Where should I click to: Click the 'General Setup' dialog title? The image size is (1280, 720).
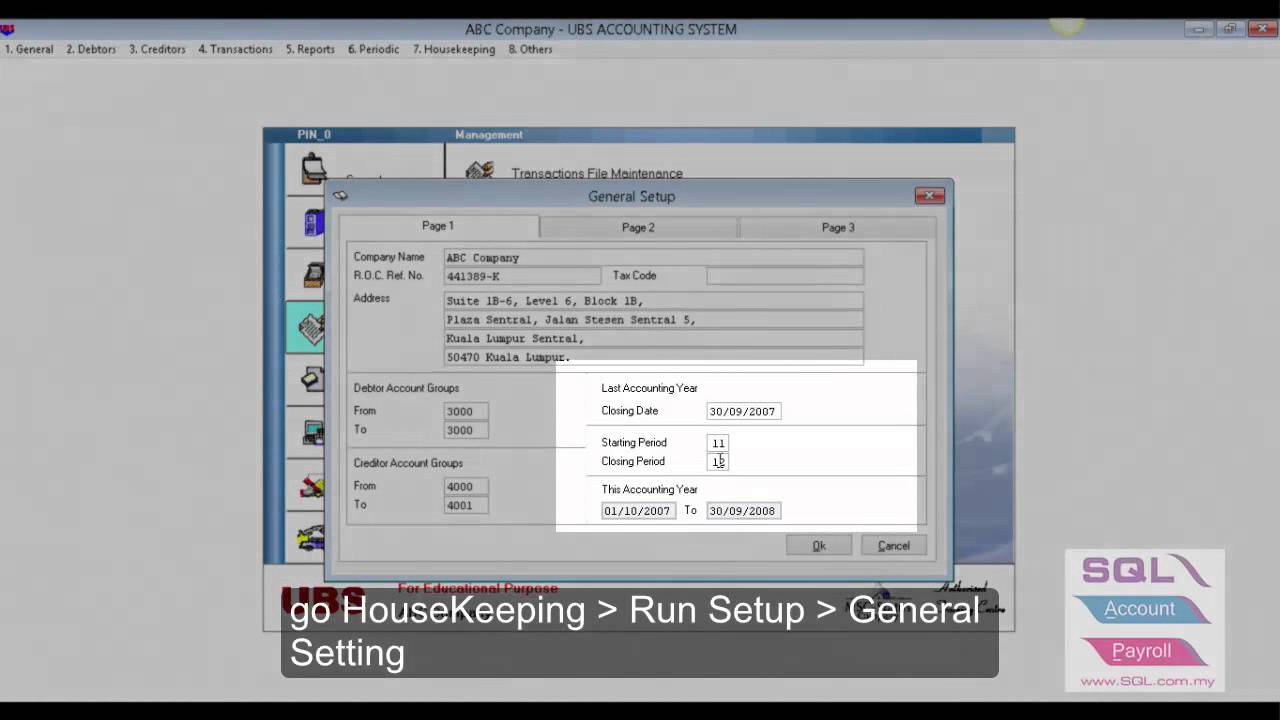[632, 197]
